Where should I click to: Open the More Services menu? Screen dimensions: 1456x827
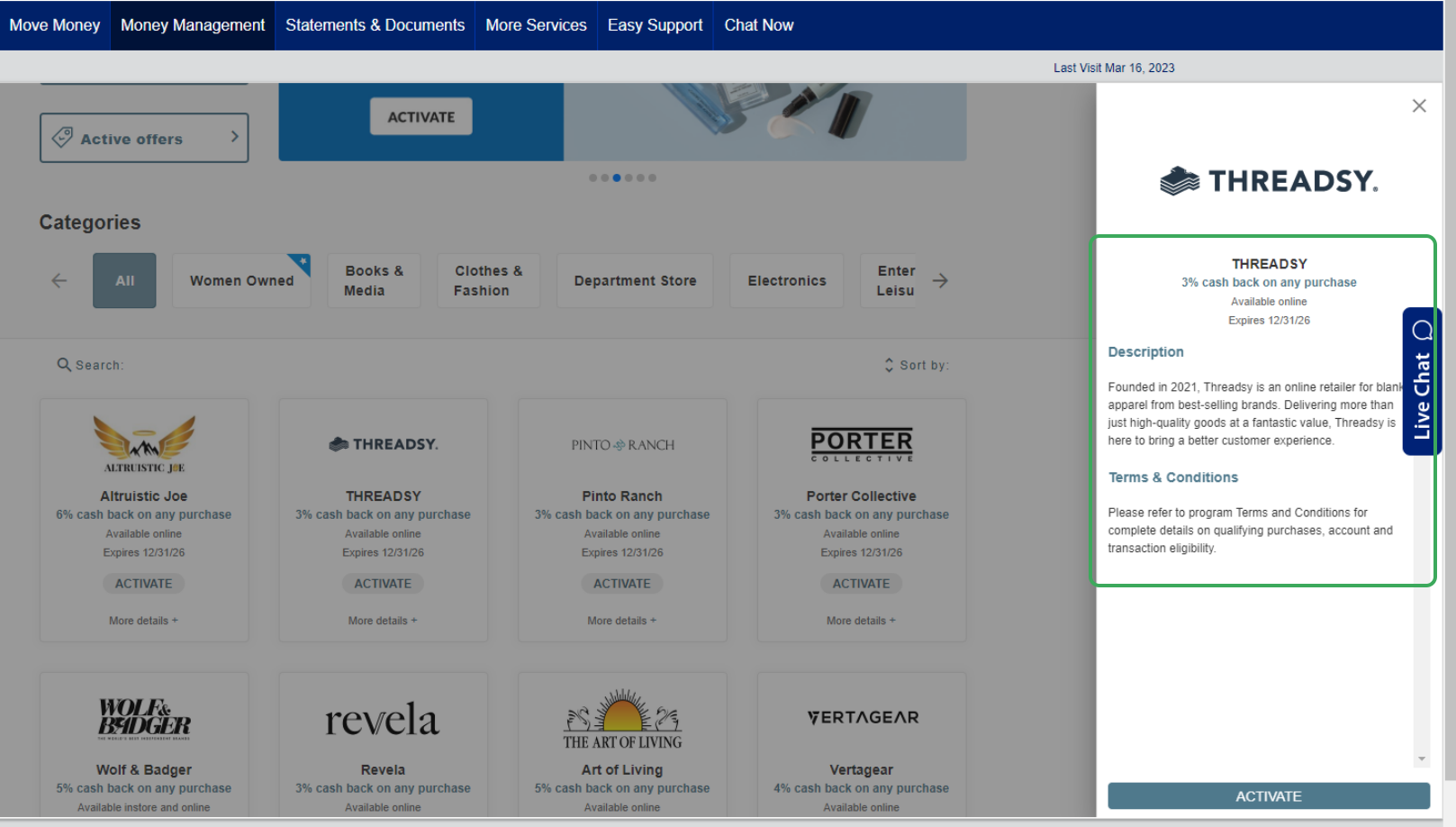click(536, 25)
